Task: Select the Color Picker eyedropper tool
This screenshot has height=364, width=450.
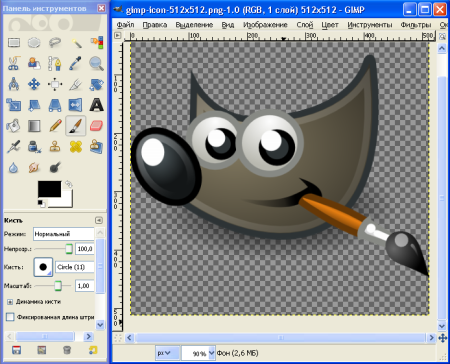Action: click(76, 63)
